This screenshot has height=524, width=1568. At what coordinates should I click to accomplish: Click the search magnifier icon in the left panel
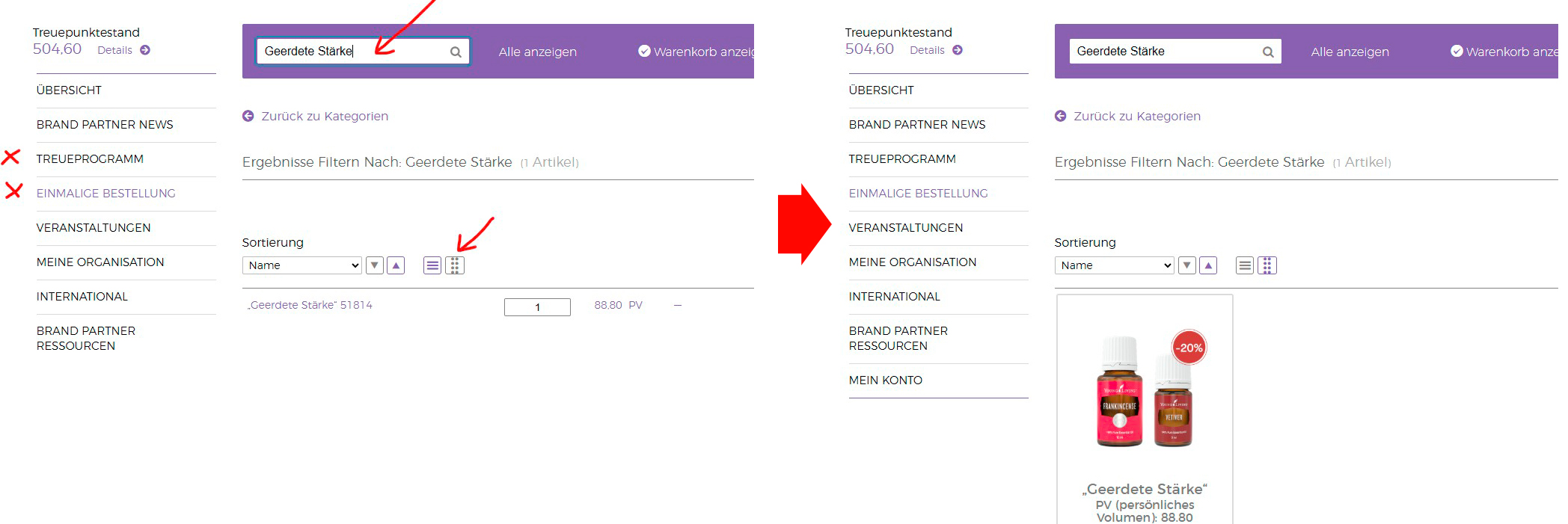coord(455,52)
